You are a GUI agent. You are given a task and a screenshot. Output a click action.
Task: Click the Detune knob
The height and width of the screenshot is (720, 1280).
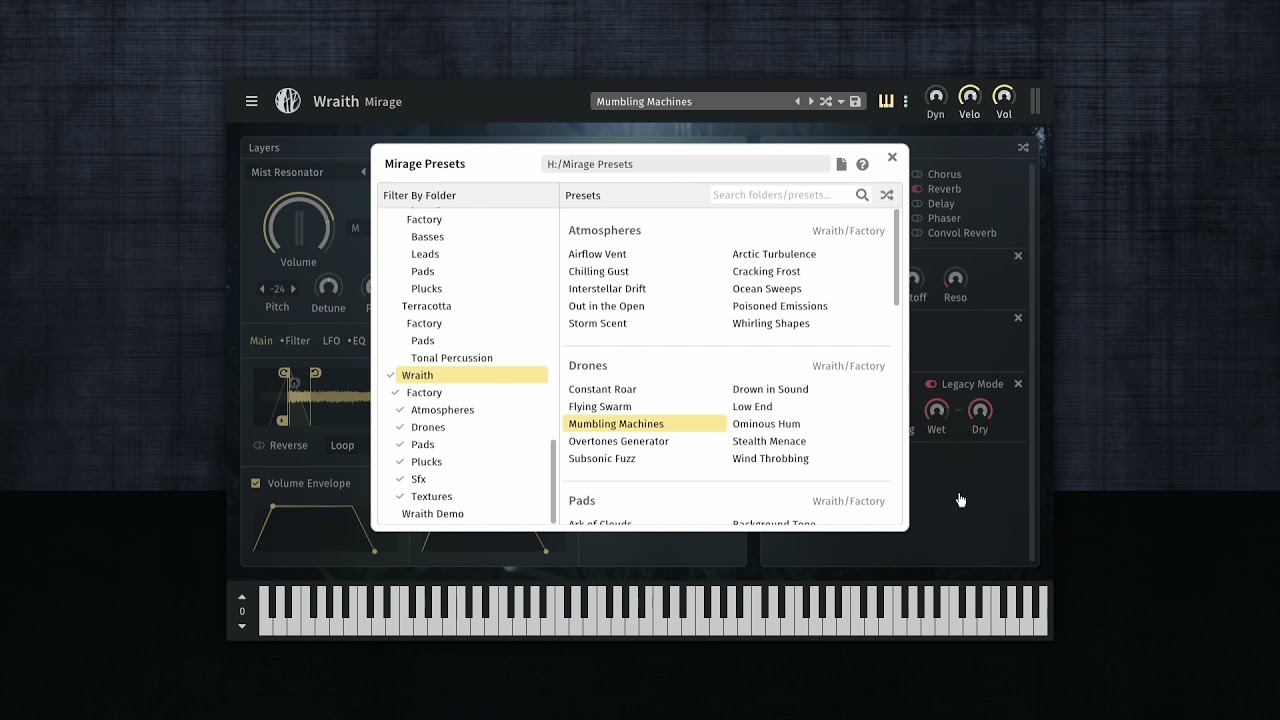point(328,288)
